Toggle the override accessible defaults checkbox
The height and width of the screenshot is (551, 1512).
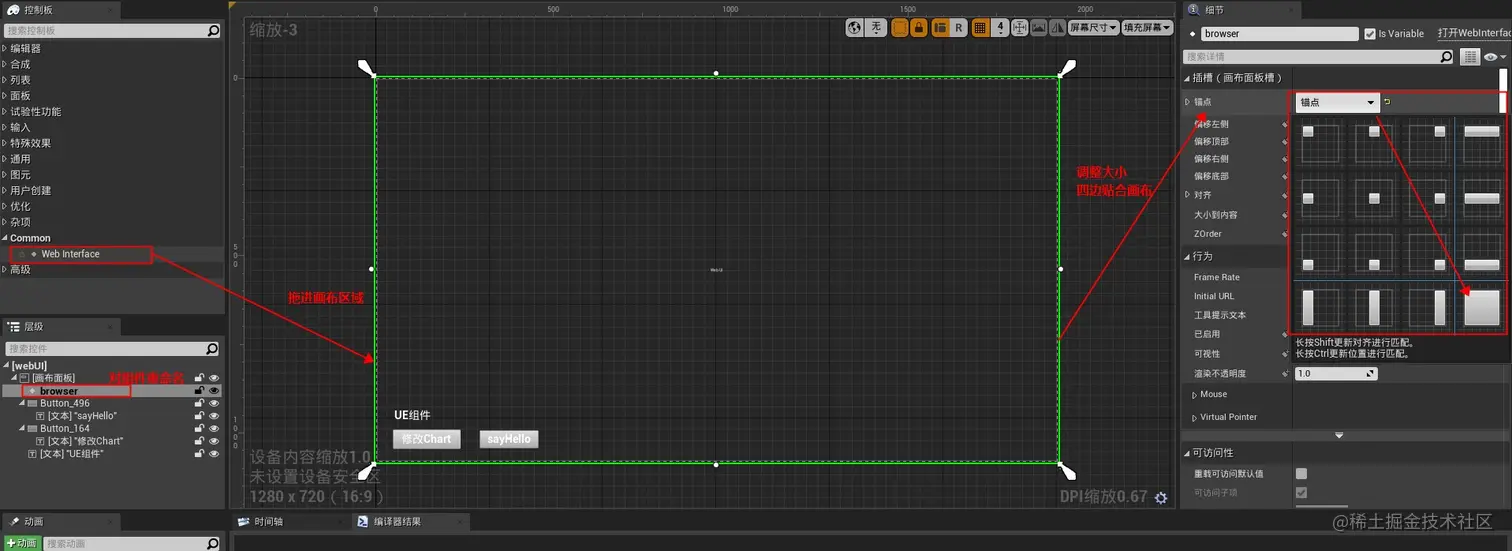(1301, 473)
